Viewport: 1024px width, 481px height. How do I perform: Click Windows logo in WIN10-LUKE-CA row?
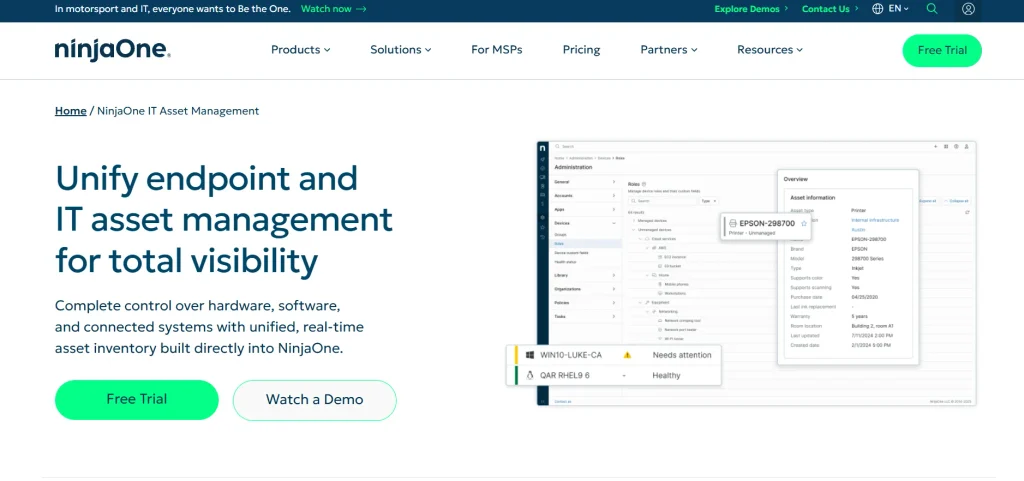[530, 355]
